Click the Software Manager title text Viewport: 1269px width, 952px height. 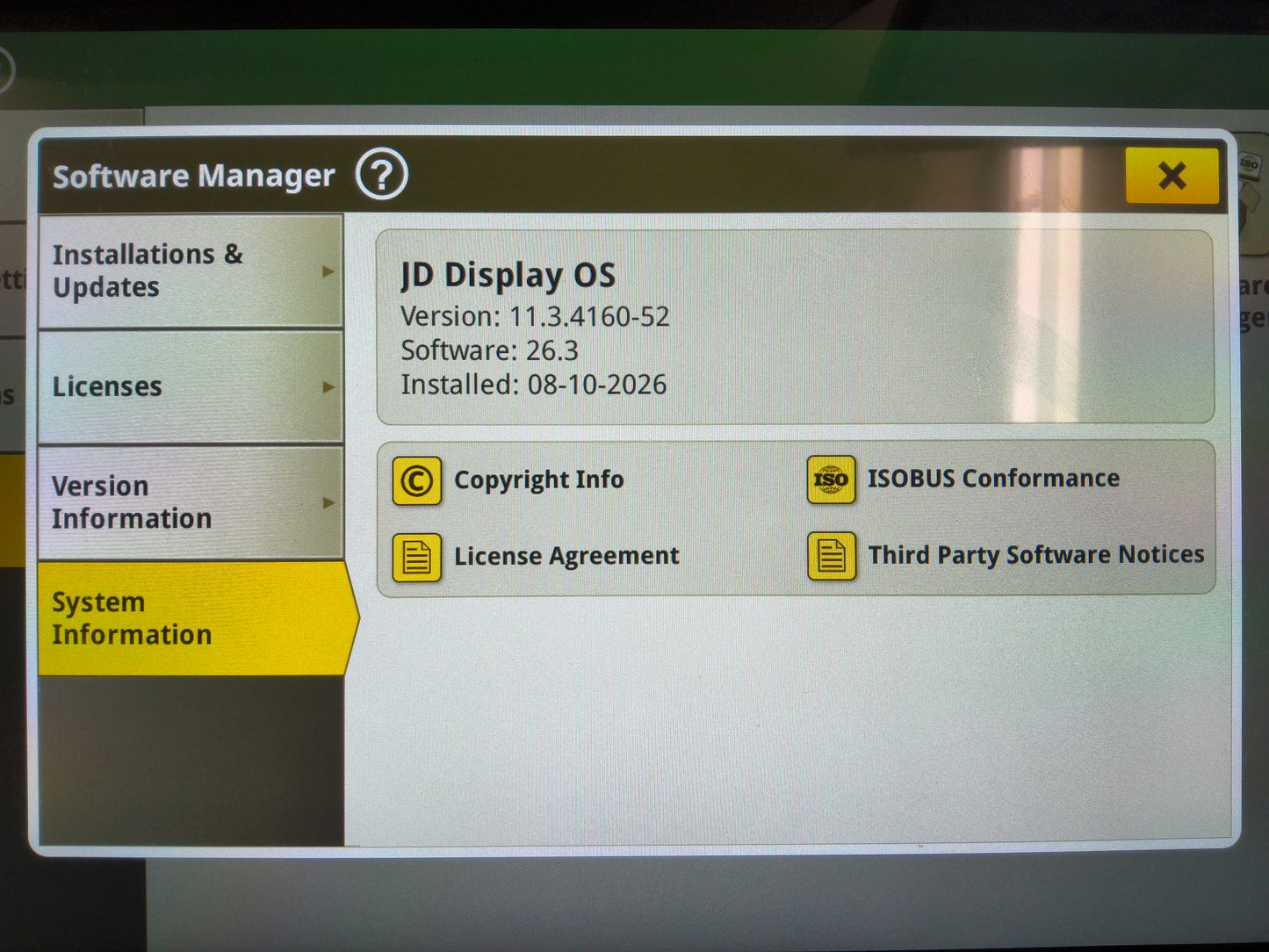pyautogui.click(x=193, y=177)
